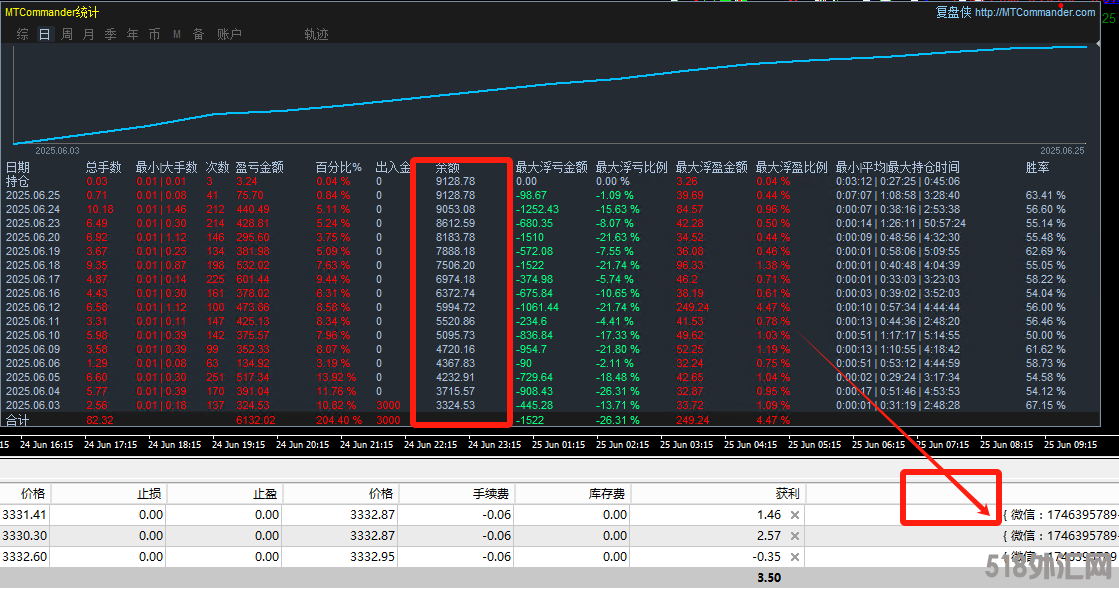Screen dimensions: 1119x590
Task: Select the M tab
Action: point(176,34)
